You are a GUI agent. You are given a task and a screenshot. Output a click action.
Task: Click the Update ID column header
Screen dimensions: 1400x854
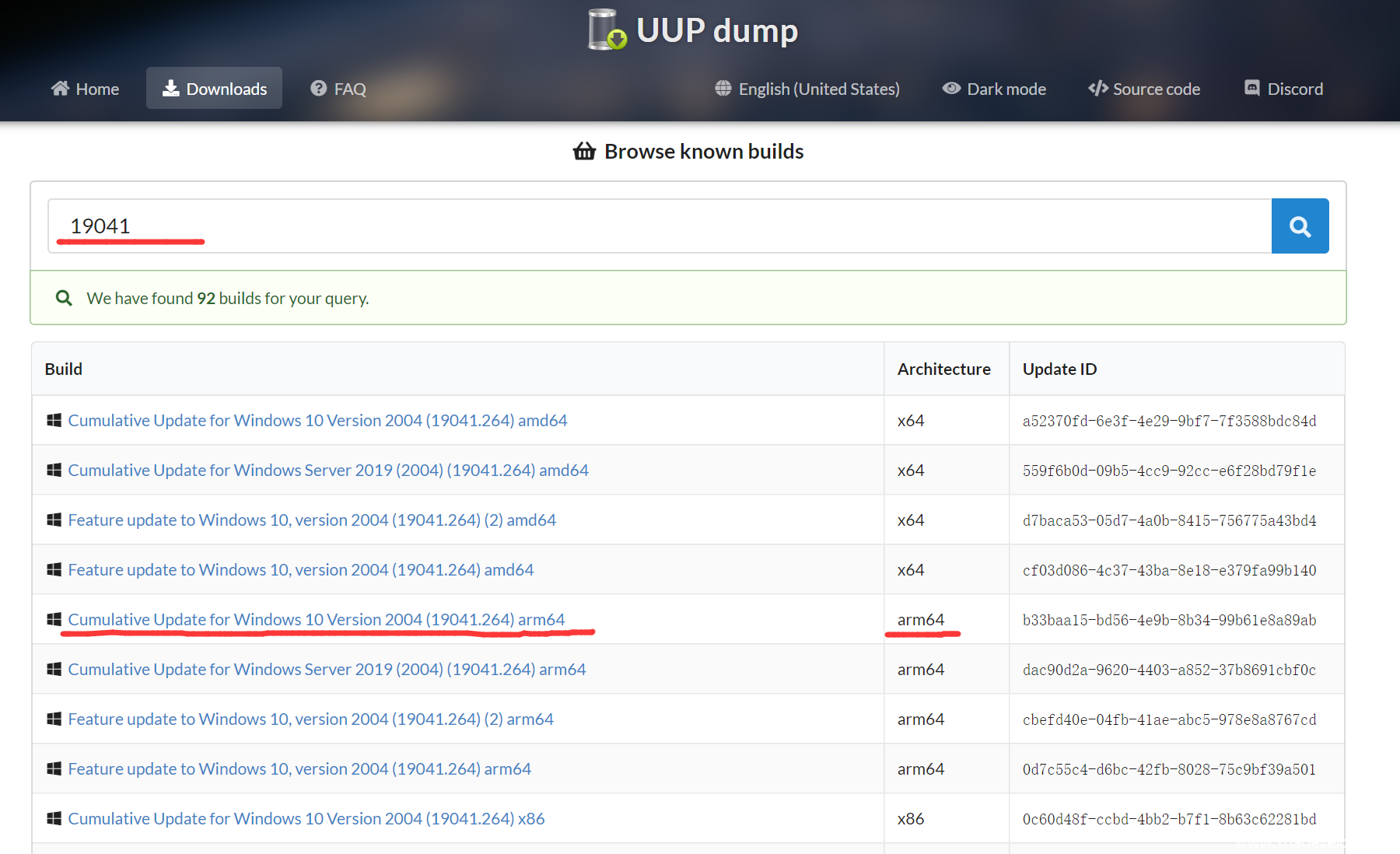[1059, 369]
